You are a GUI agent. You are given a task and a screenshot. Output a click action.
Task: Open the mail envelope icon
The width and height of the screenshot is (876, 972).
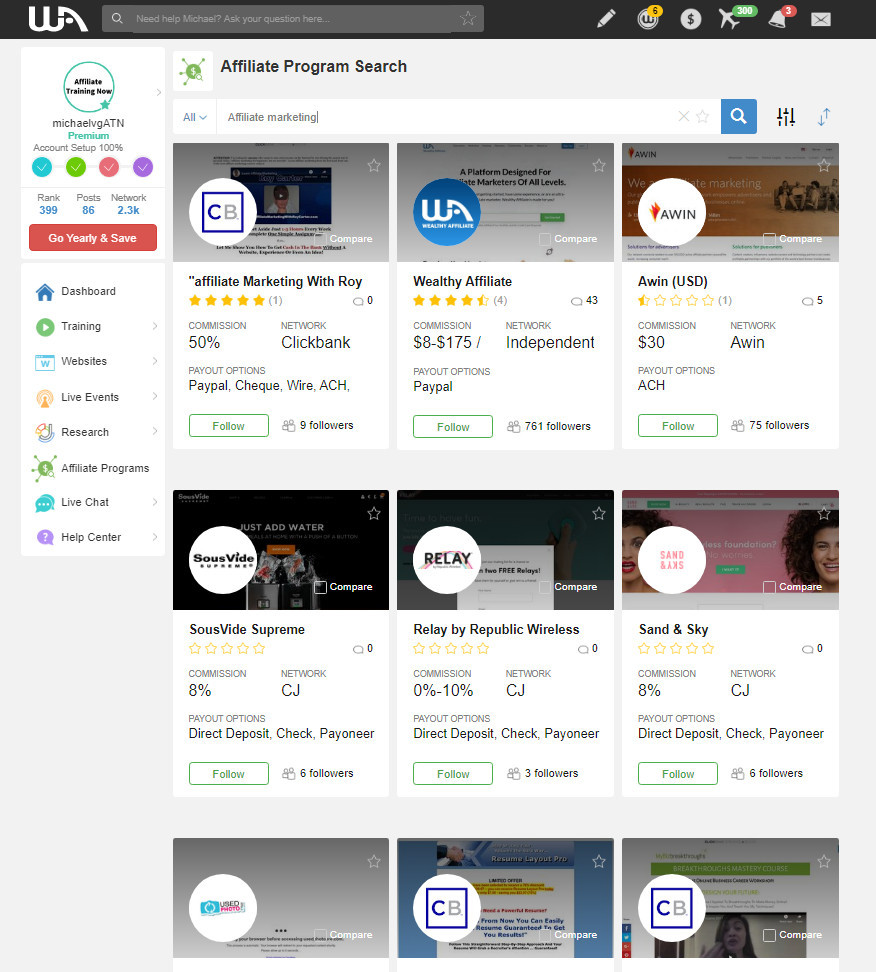(x=821, y=19)
